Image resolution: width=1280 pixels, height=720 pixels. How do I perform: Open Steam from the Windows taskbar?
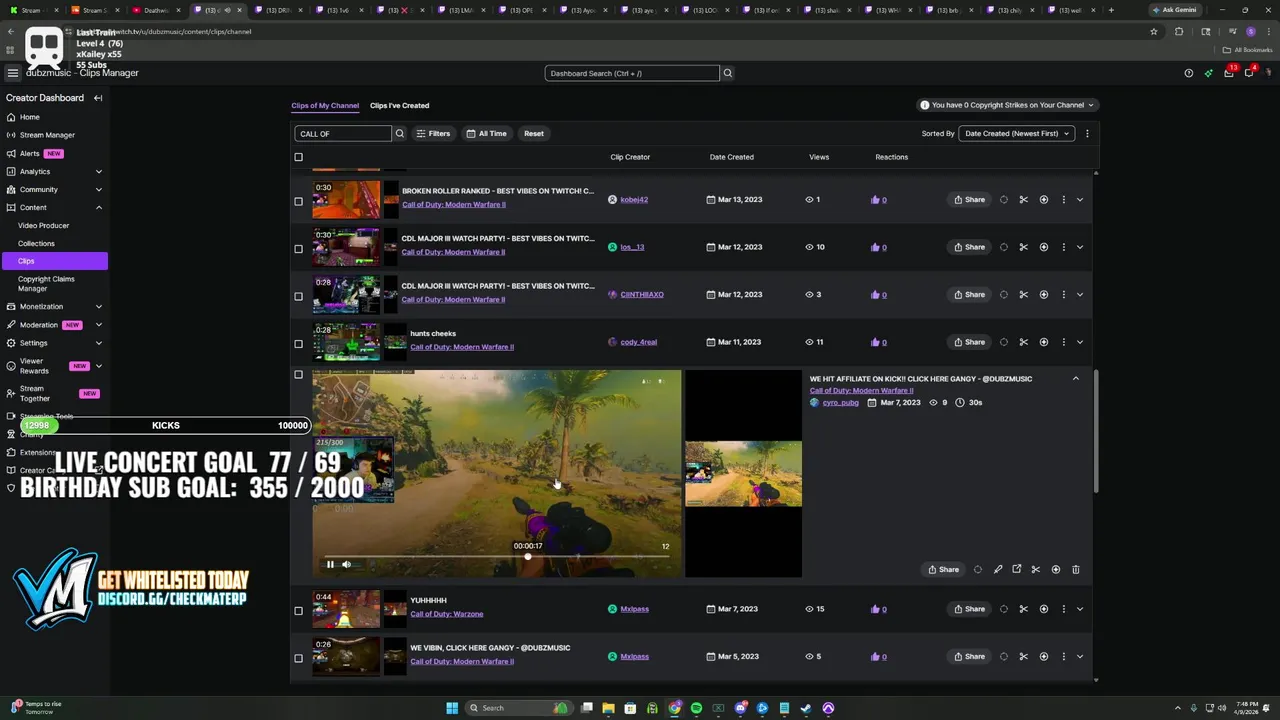[x=806, y=708]
